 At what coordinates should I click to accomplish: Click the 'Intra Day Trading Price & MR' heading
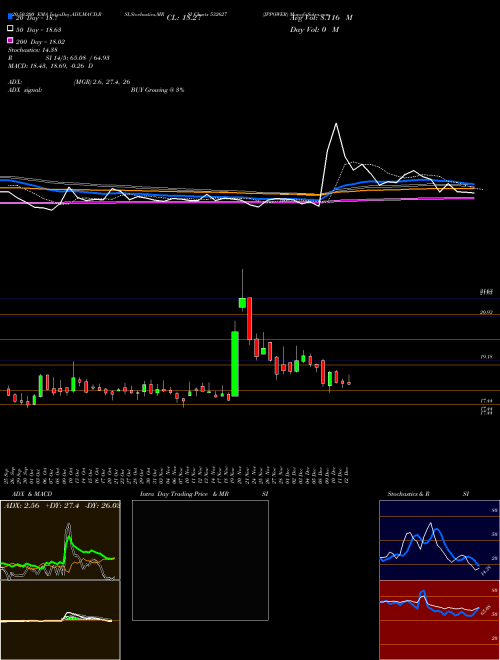pos(184,494)
